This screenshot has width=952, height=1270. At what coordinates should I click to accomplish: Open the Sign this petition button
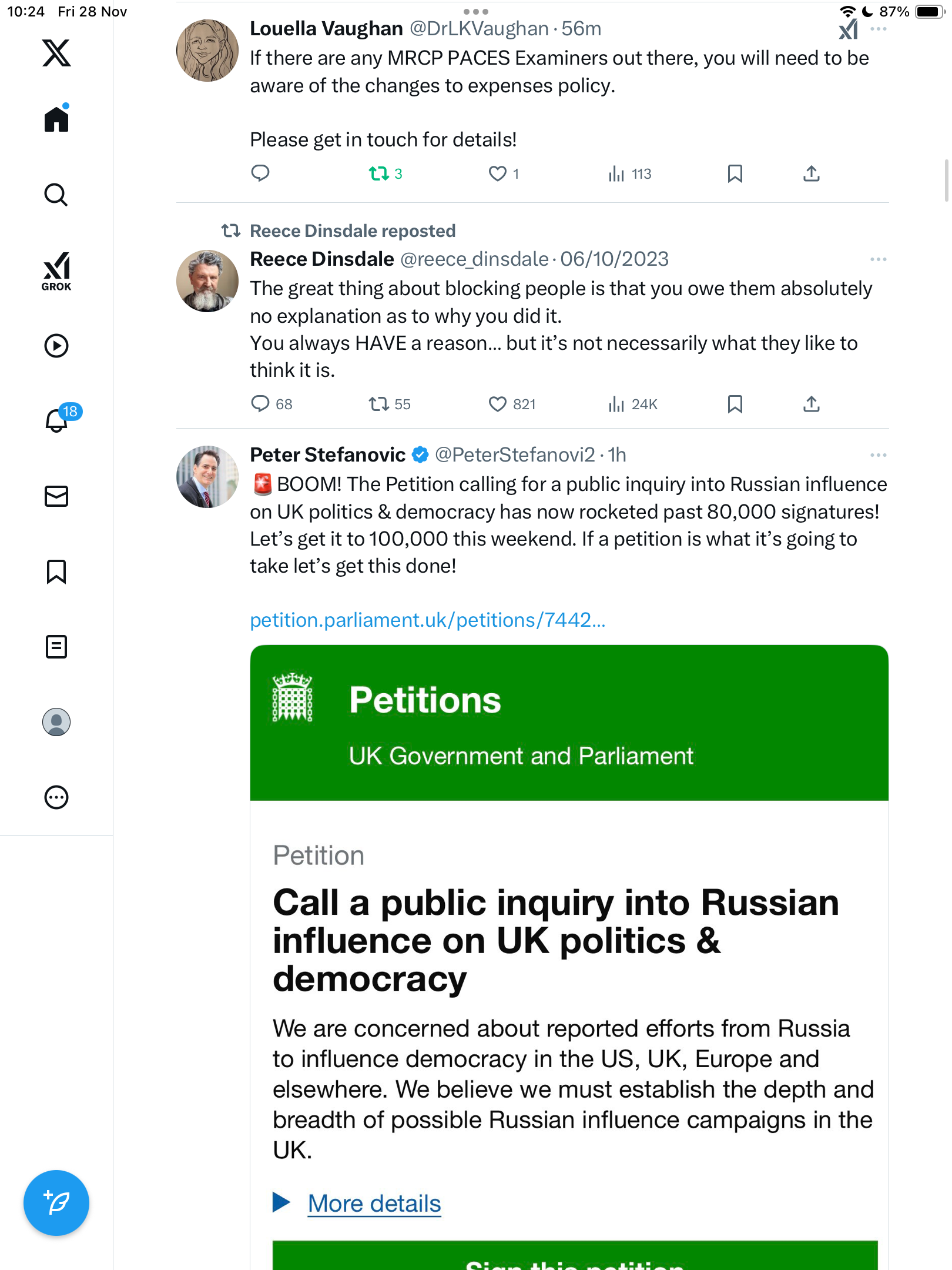(x=574, y=1258)
